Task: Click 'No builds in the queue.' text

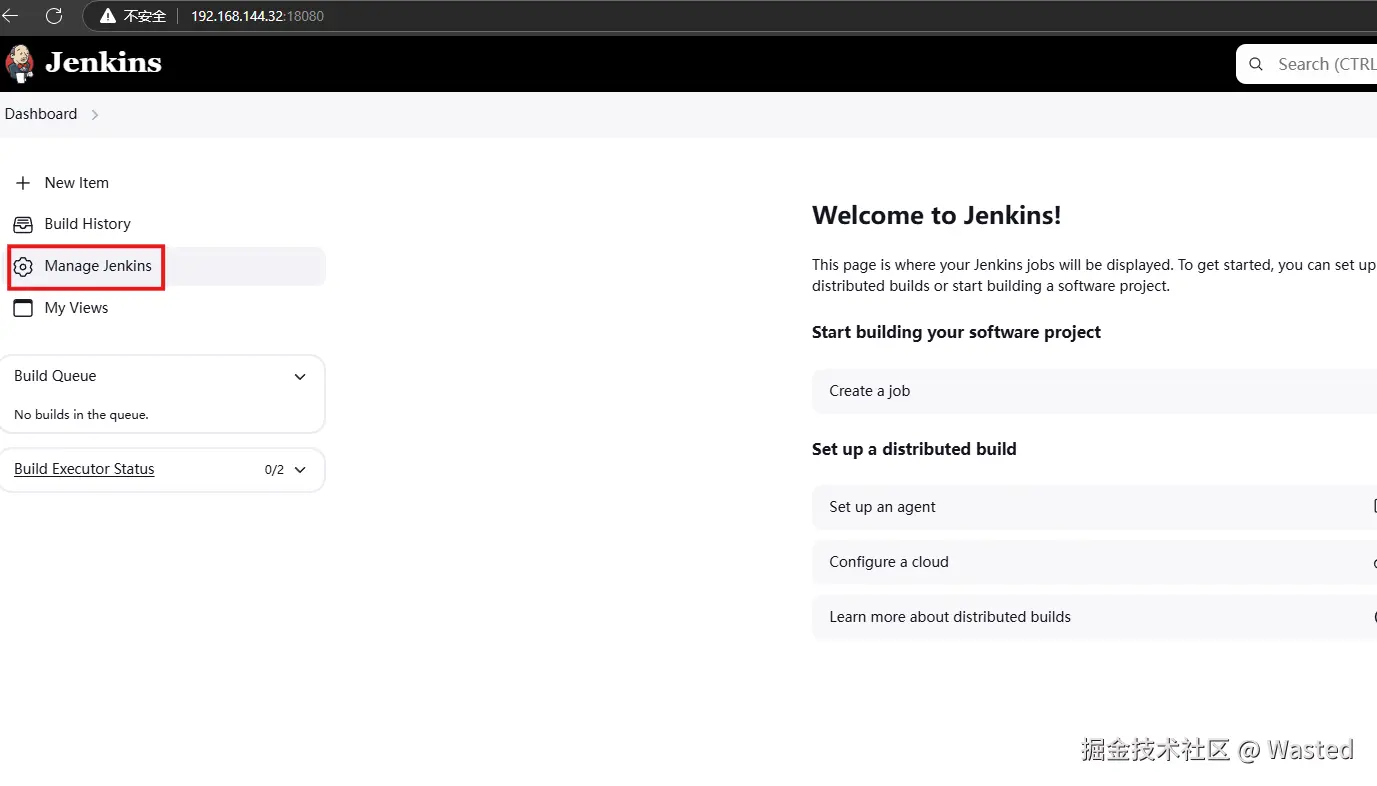Action: coord(81,414)
